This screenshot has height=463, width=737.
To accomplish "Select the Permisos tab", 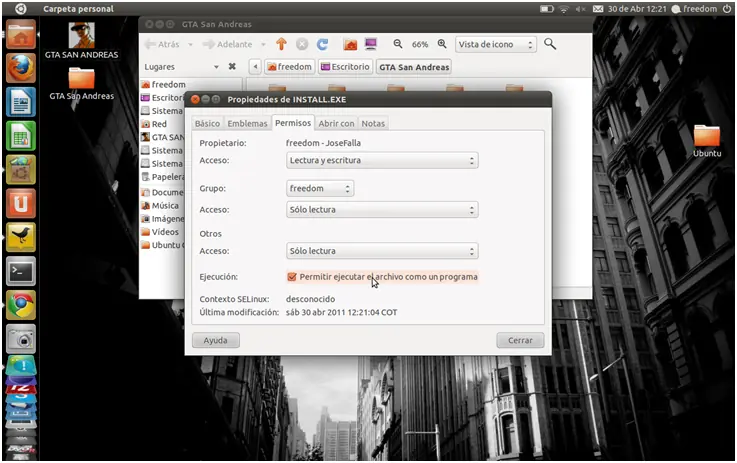I will [293, 123].
